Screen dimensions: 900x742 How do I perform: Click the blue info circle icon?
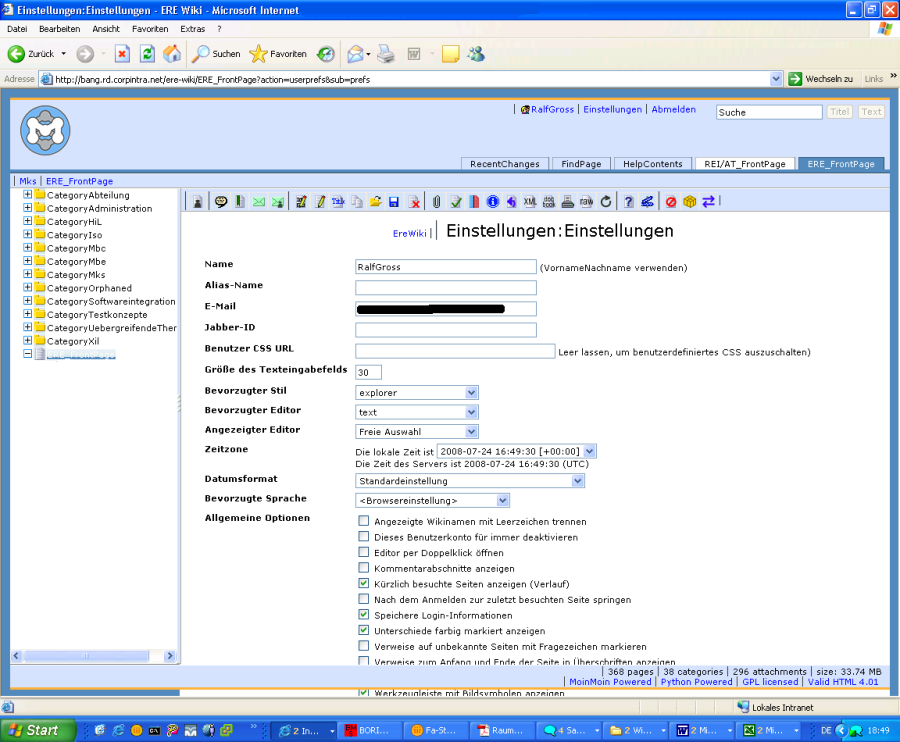tap(492, 201)
